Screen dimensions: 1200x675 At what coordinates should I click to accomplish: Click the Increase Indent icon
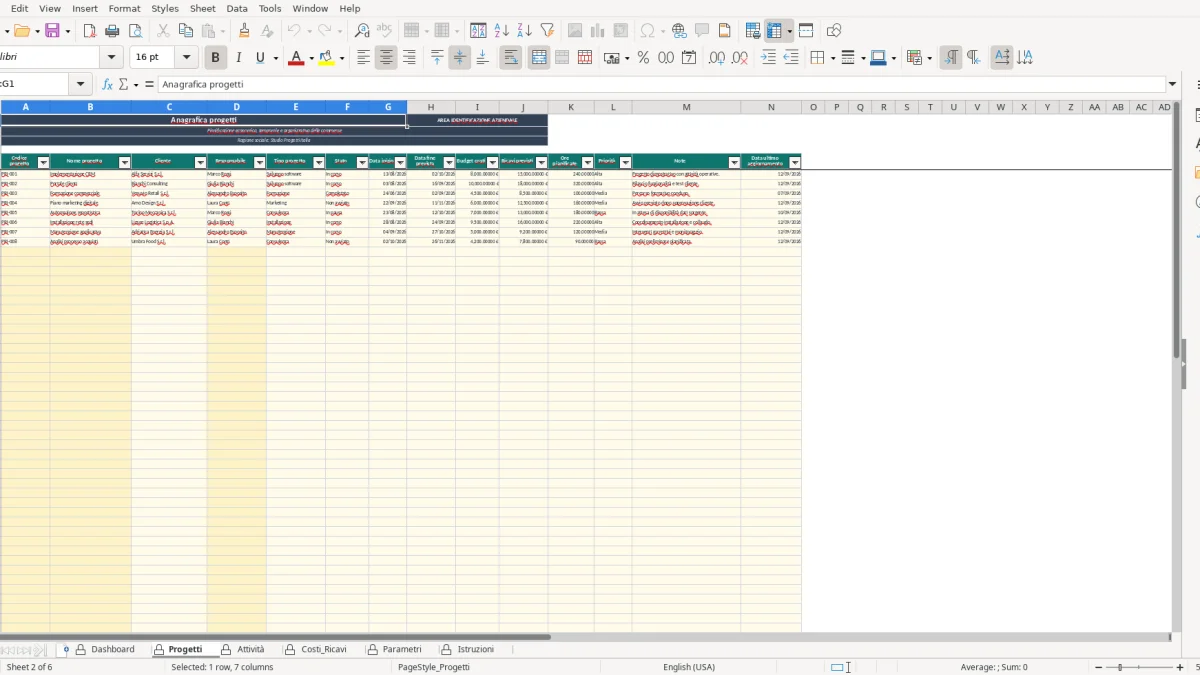(768, 58)
